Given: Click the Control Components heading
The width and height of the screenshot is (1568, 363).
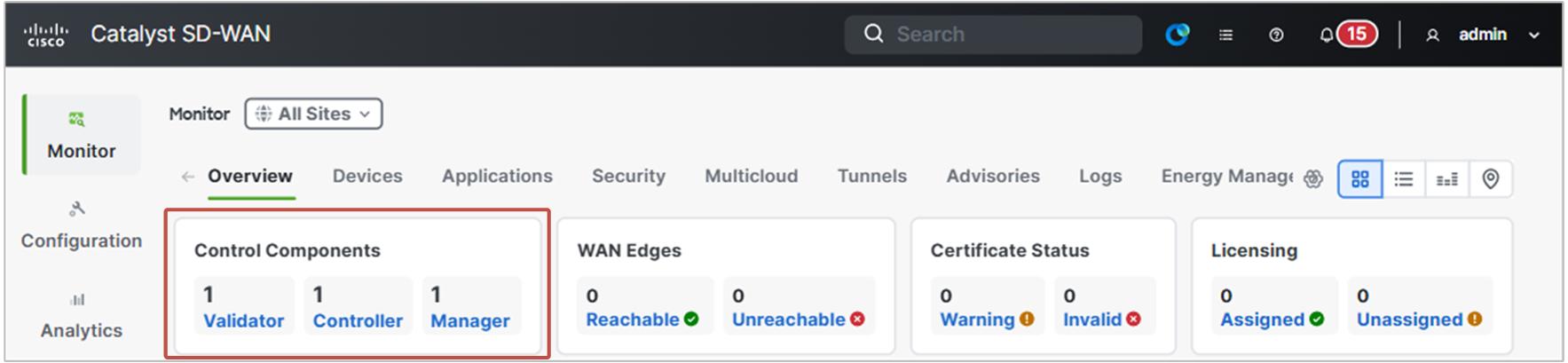Looking at the screenshot, I should [x=288, y=251].
